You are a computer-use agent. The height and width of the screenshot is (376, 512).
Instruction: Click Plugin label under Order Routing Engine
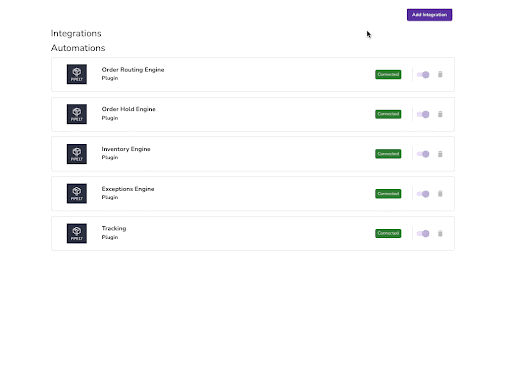coord(110,78)
